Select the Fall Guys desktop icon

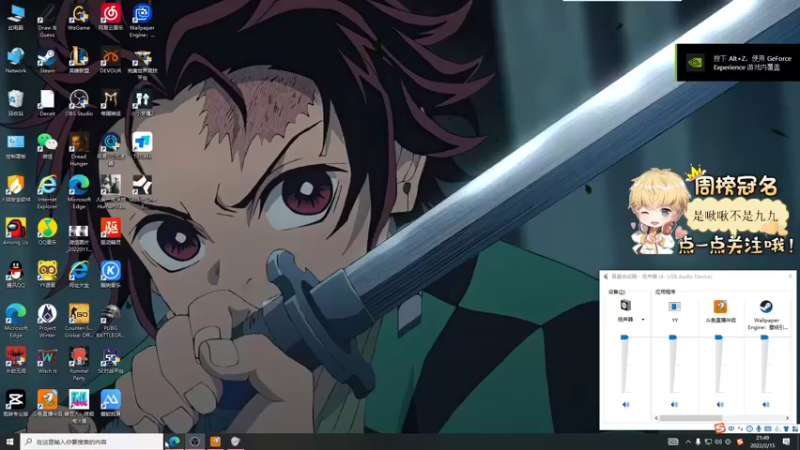pyautogui.click(x=79, y=407)
